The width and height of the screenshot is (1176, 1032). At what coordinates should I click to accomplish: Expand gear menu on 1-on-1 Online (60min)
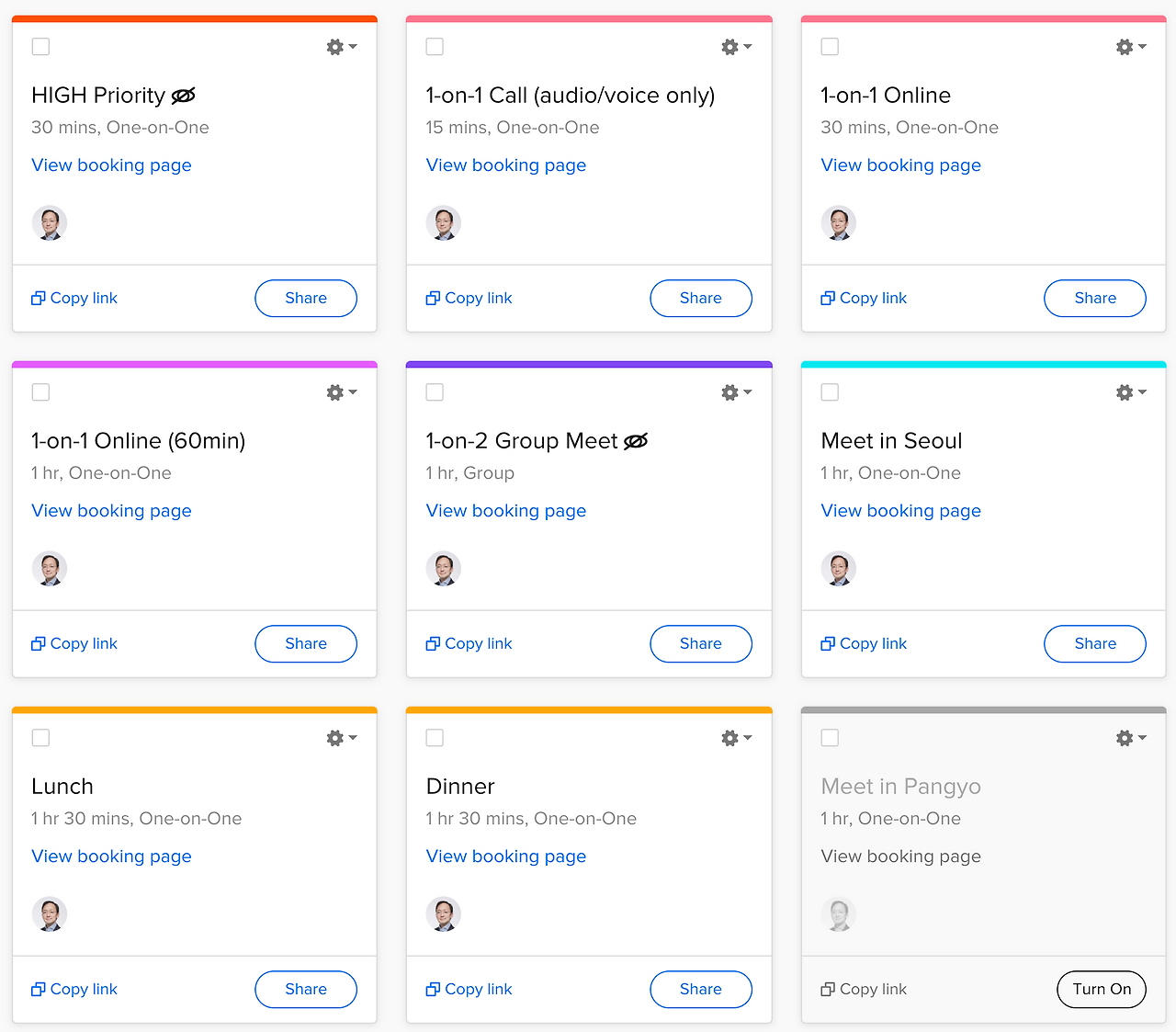341,392
